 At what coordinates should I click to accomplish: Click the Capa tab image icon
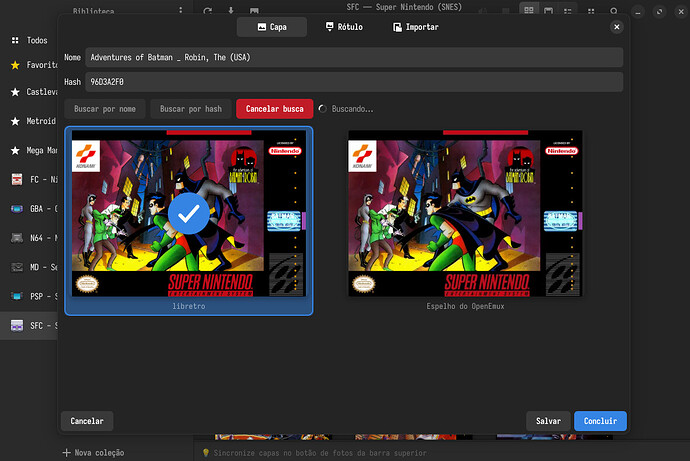point(262,27)
